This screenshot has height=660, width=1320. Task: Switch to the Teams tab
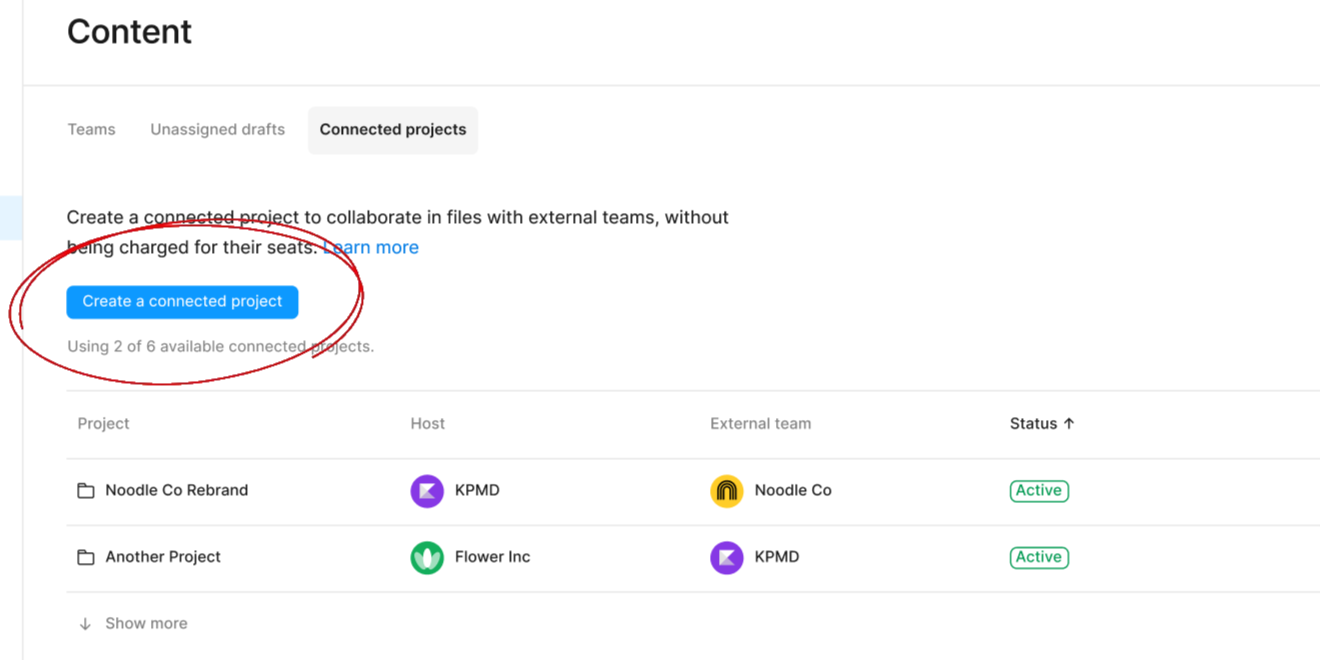(x=91, y=129)
